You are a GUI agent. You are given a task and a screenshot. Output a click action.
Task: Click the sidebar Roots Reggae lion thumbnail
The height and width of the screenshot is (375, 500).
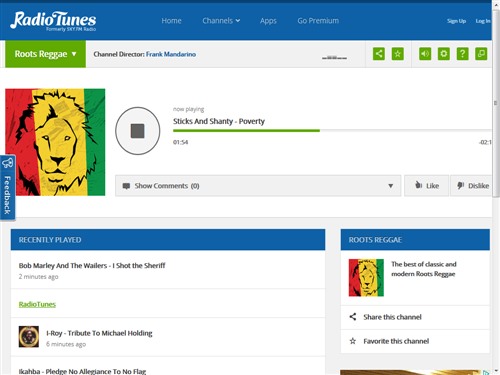click(366, 278)
